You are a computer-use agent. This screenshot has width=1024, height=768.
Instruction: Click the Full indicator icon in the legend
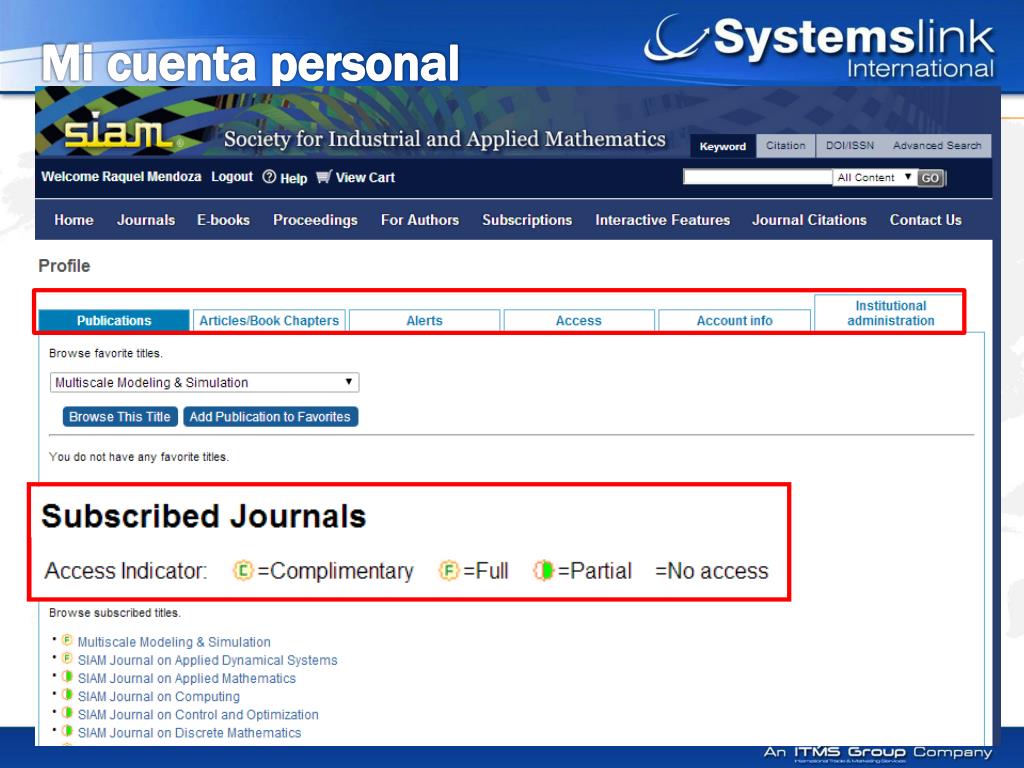[x=449, y=570]
